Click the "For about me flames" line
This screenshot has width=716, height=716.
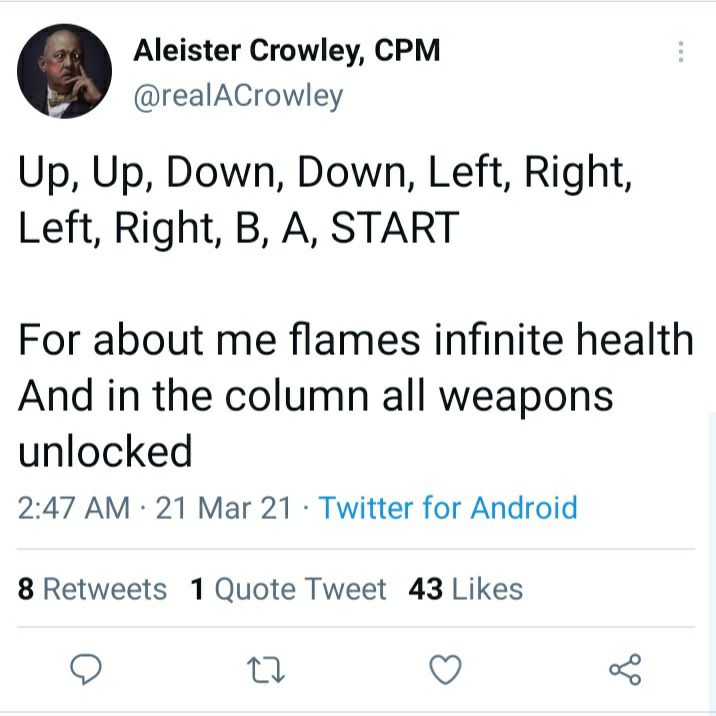click(355, 340)
